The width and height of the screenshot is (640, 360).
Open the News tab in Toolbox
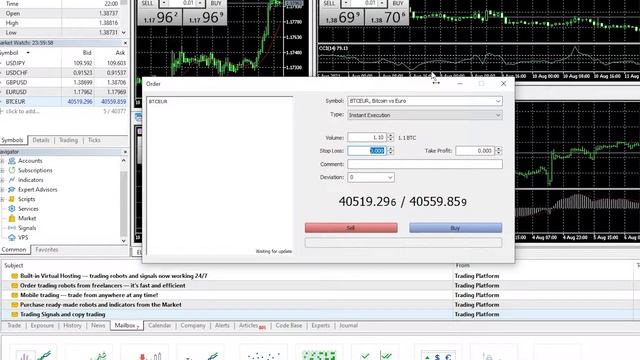pyautogui.click(x=98, y=326)
